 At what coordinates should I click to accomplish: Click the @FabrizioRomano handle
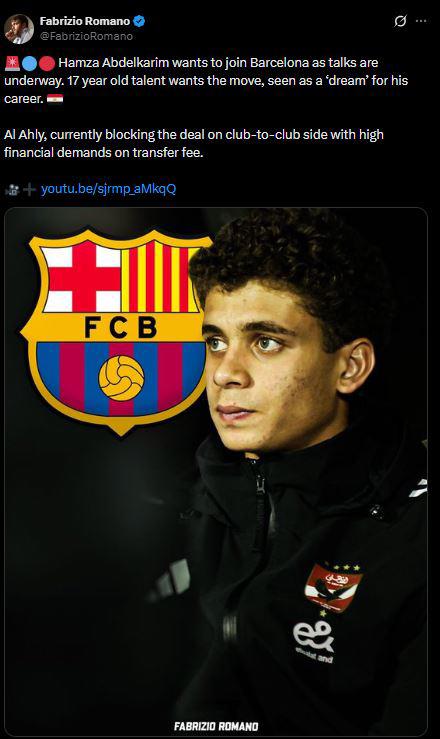click(x=86, y=36)
